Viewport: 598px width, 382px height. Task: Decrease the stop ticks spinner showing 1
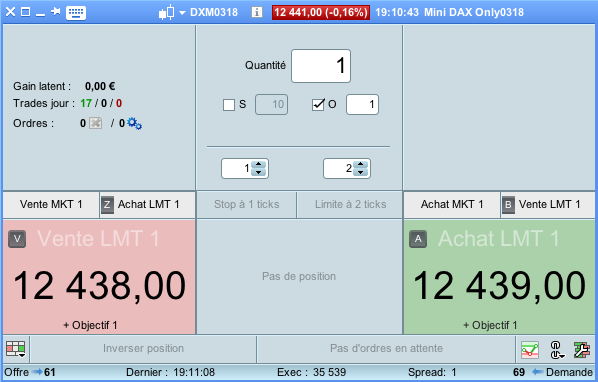(x=259, y=172)
